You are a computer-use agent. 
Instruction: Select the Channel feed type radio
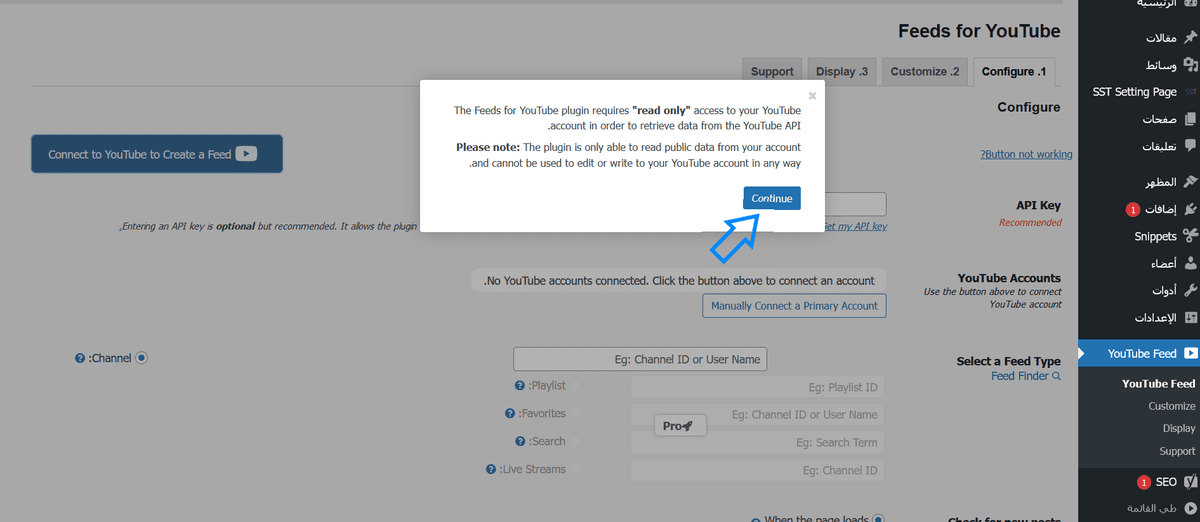(x=141, y=357)
